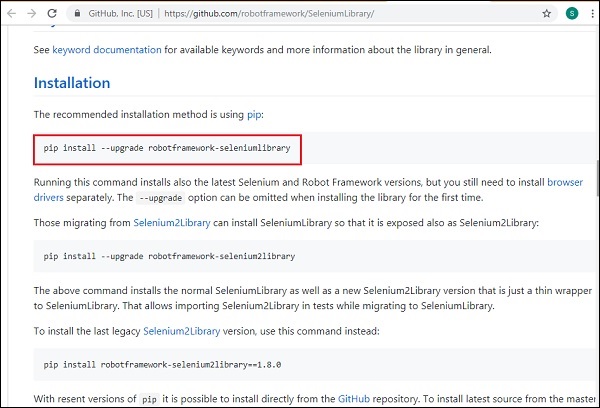
Task: Bookmark this page with the star
Action: 547,14
